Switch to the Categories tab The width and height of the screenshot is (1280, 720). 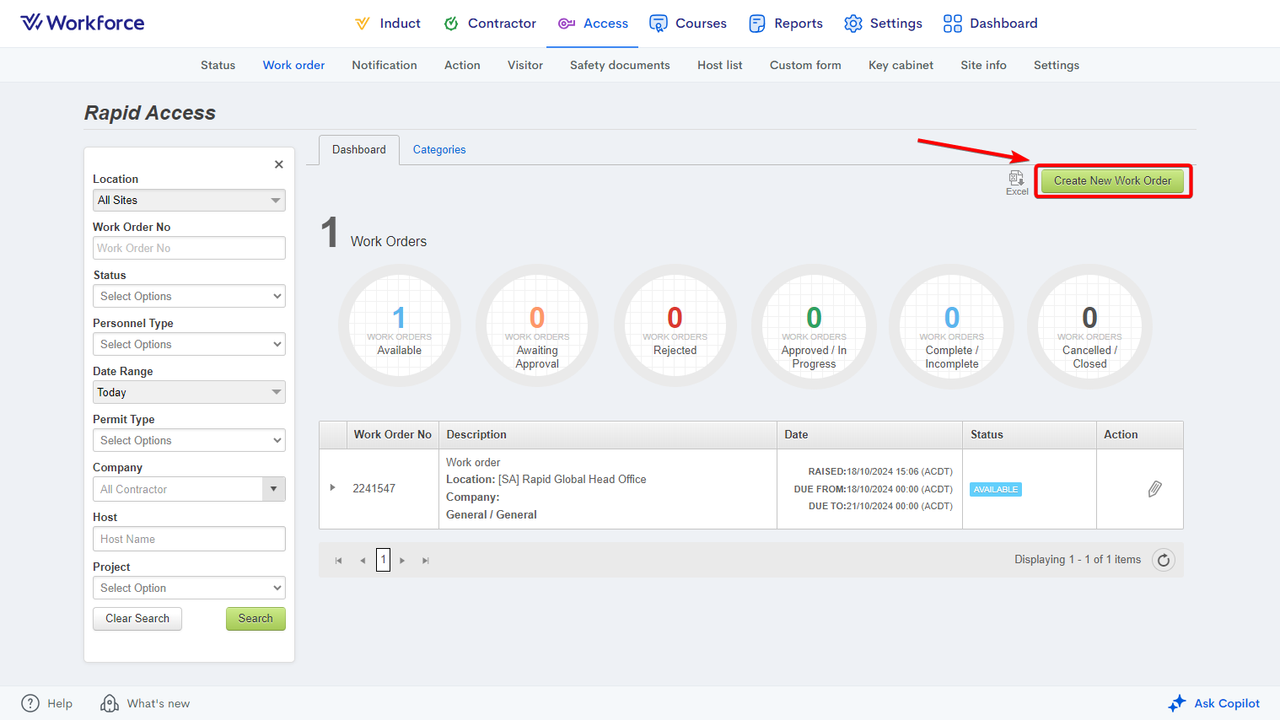439,150
